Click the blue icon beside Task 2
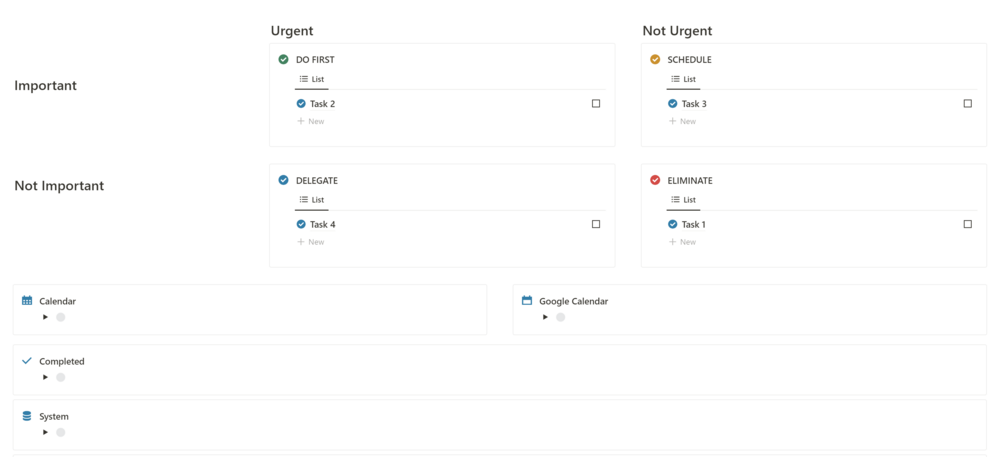The image size is (1005, 457). pyautogui.click(x=301, y=104)
